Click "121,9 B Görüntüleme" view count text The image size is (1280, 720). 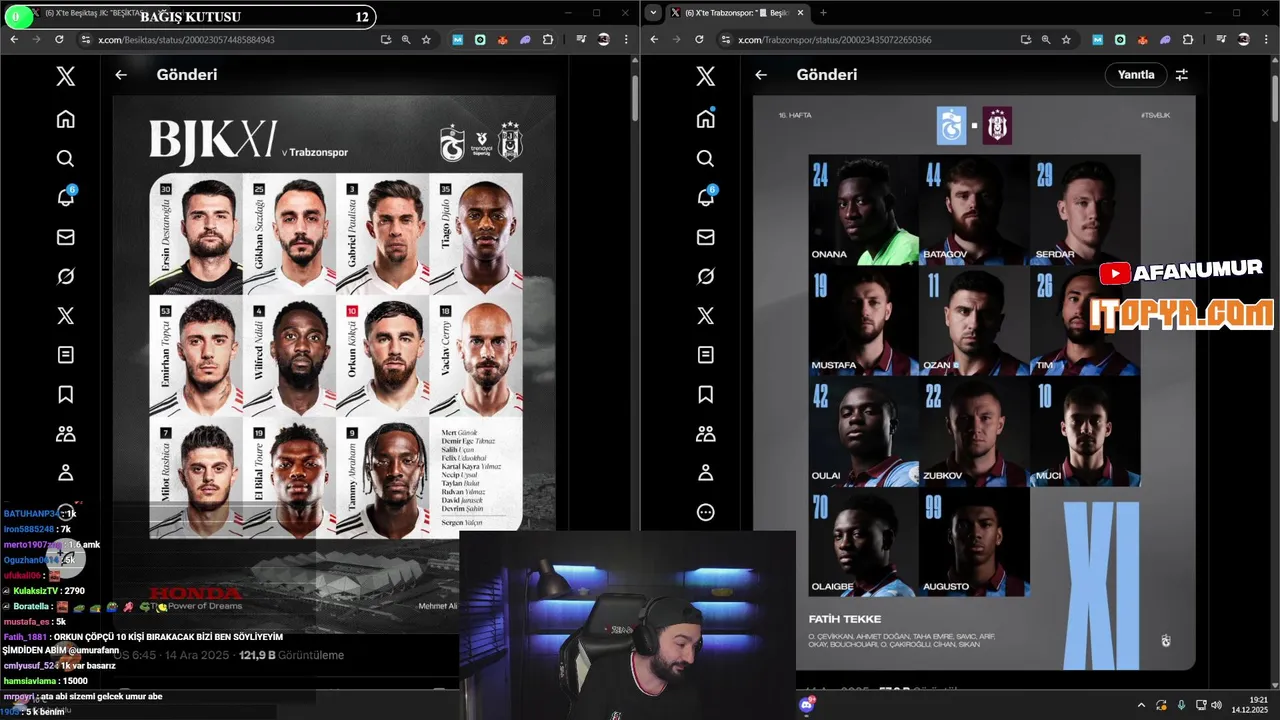click(x=291, y=655)
